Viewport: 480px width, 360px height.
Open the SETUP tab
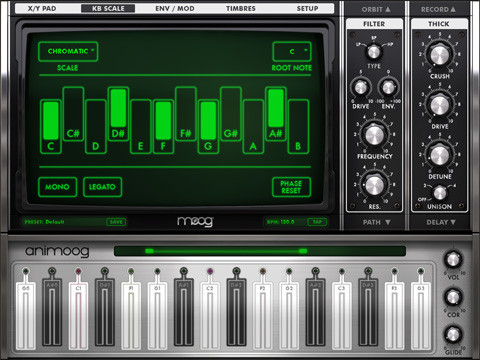(x=307, y=8)
